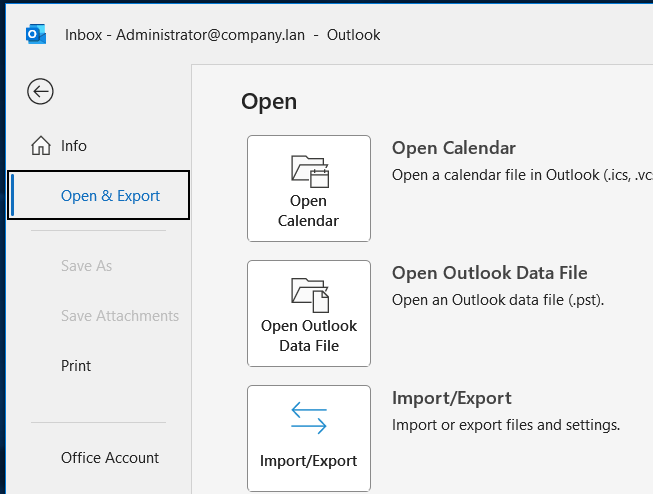This screenshot has width=653, height=494.
Task: Click the greyed Save Attachments item
Action: [99, 316]
